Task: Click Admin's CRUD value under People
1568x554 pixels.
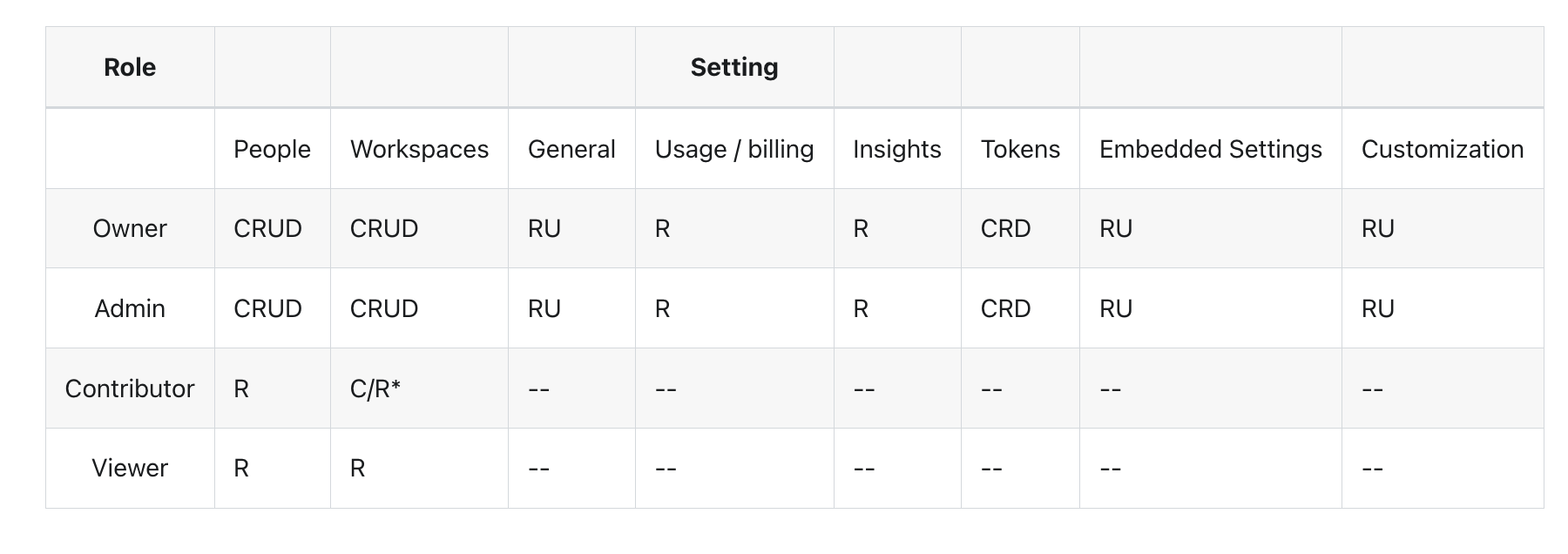Action: (267, 308)
